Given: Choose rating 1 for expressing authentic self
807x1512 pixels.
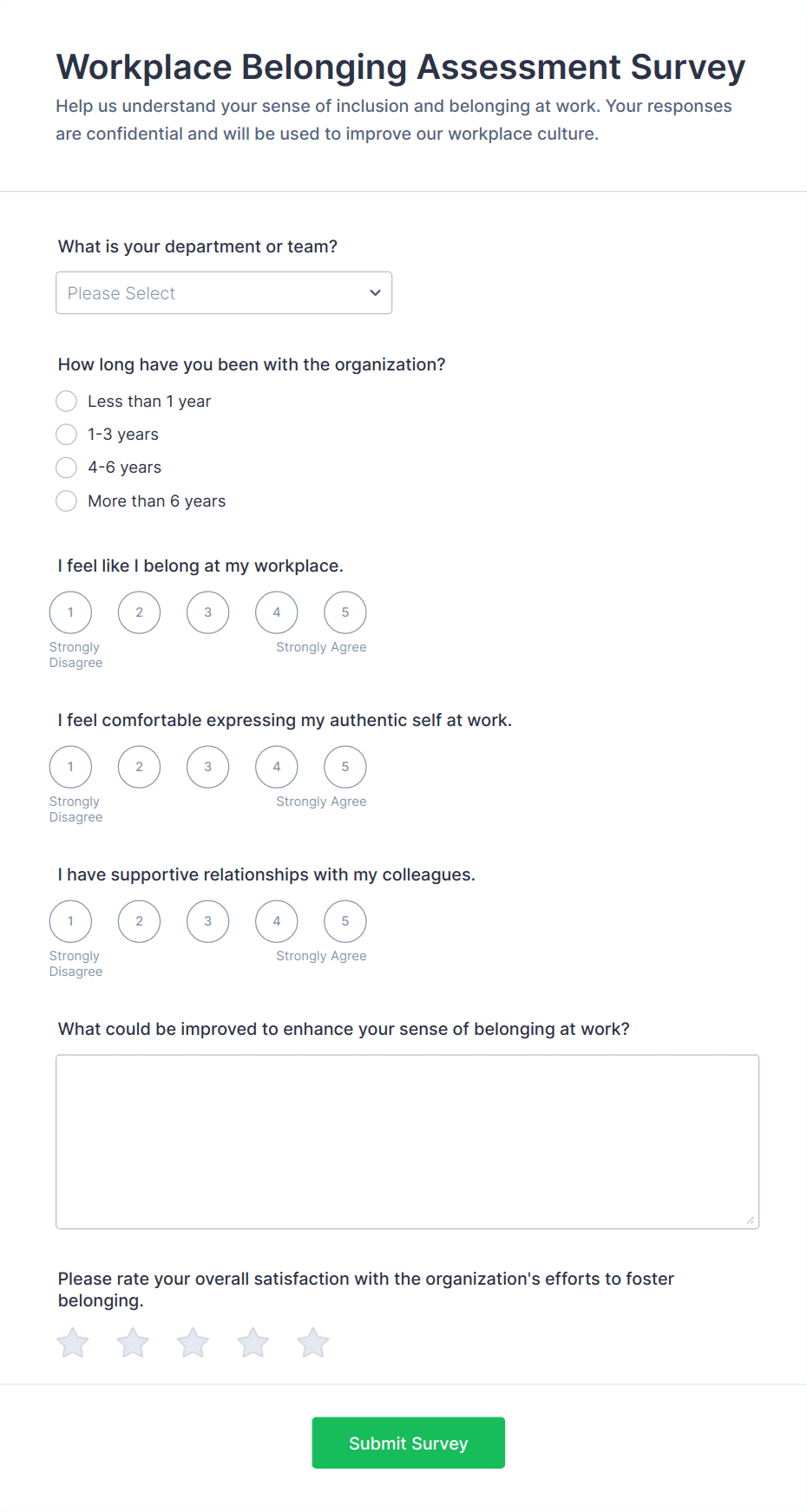Looking at the screenshot, I should click(70, 766).
